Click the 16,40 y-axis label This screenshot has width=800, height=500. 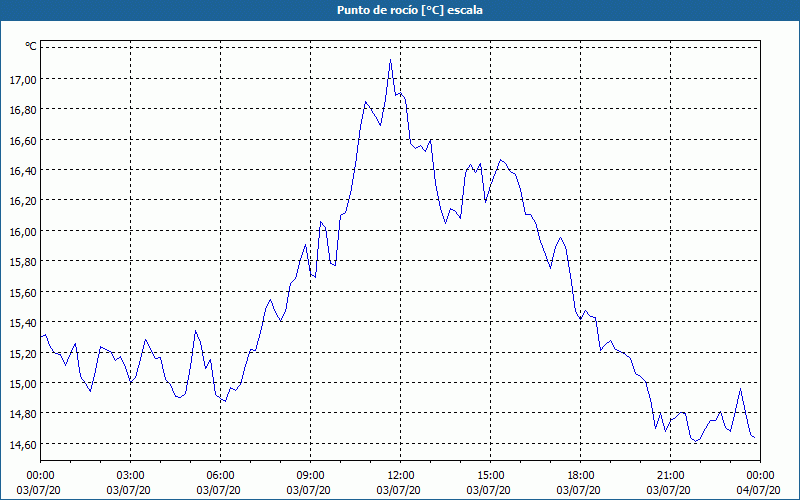pyautogui.click(x=22, y=171)
